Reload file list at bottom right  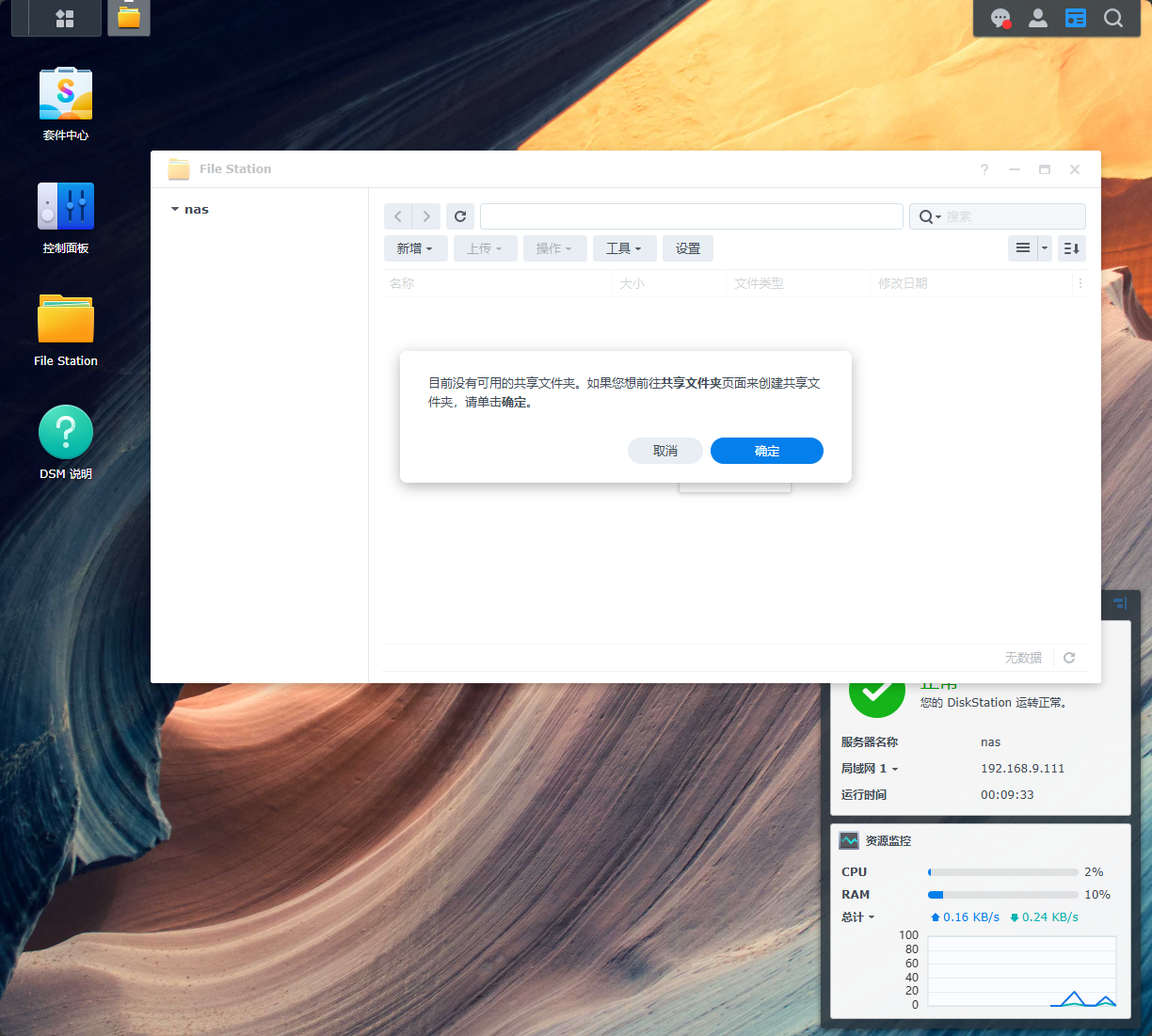pos(1069,658)
